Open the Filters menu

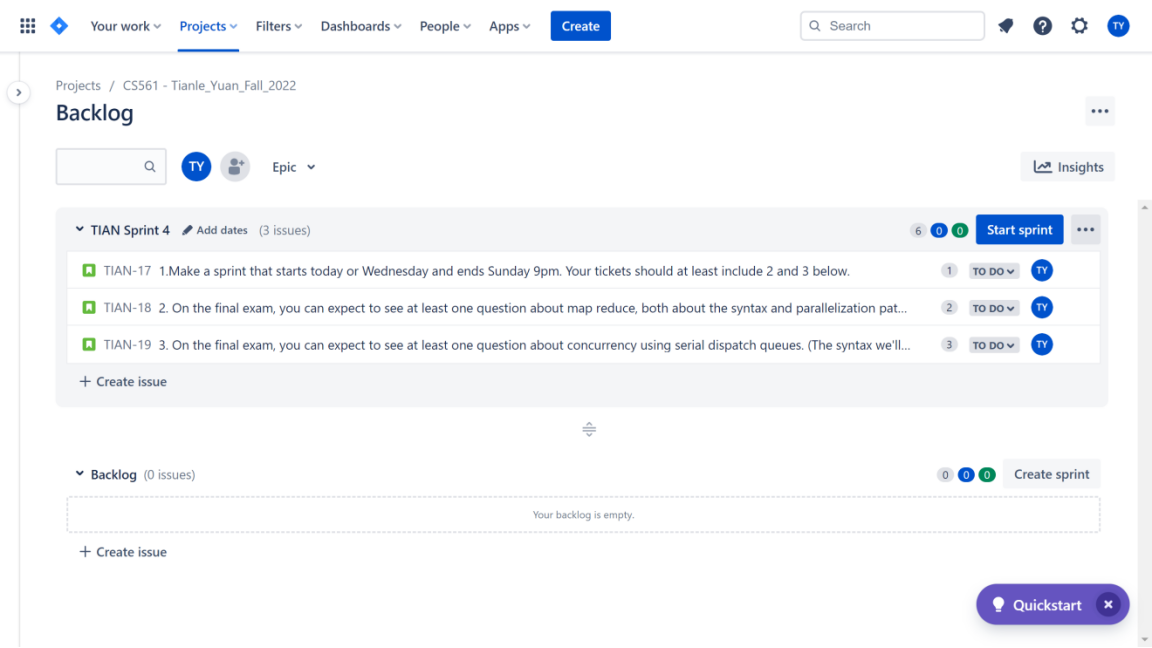point(278,26)
